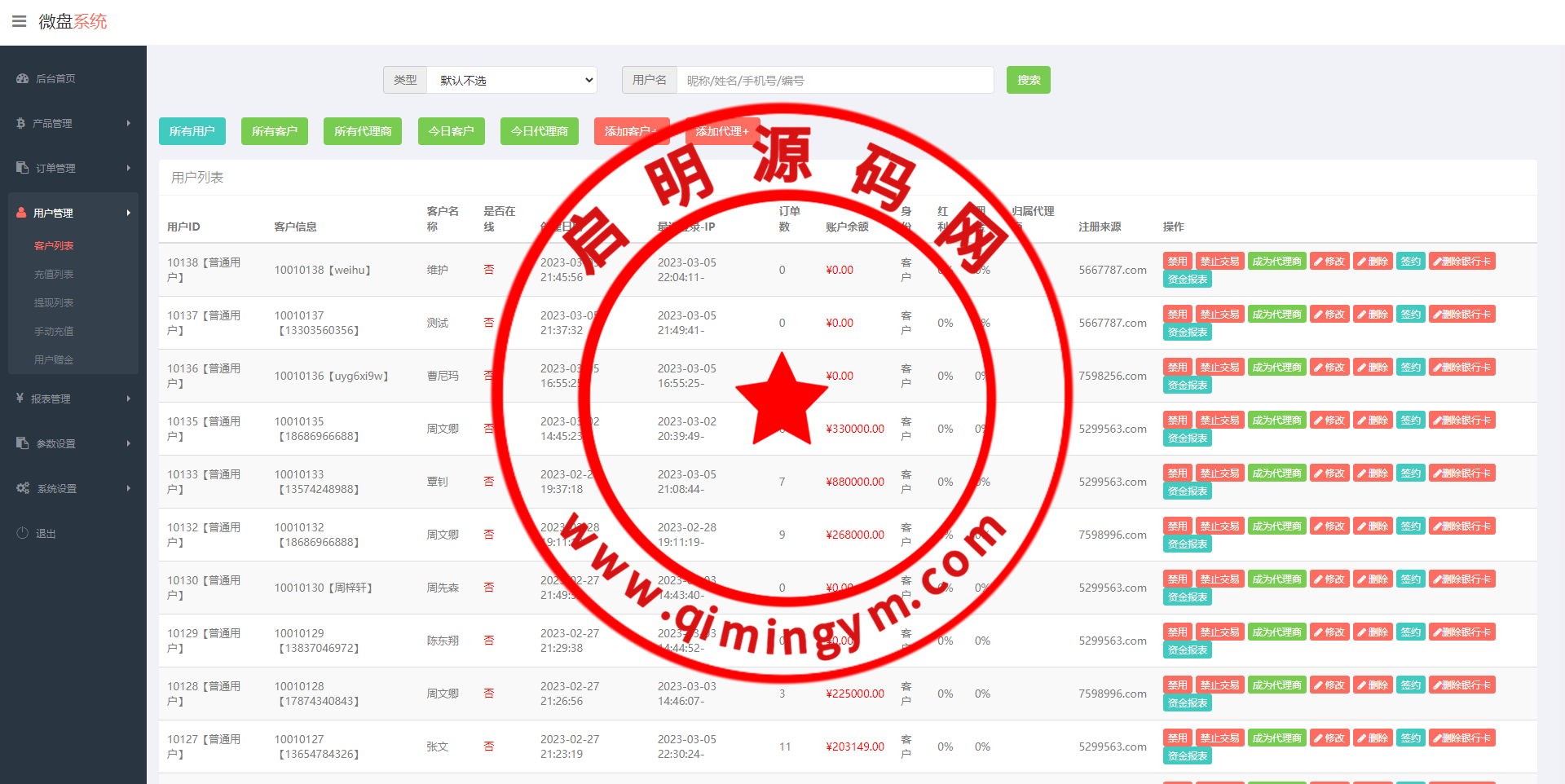
Task: Click the bitcoin icon beside 产品管理
Action: pos(21,123)
